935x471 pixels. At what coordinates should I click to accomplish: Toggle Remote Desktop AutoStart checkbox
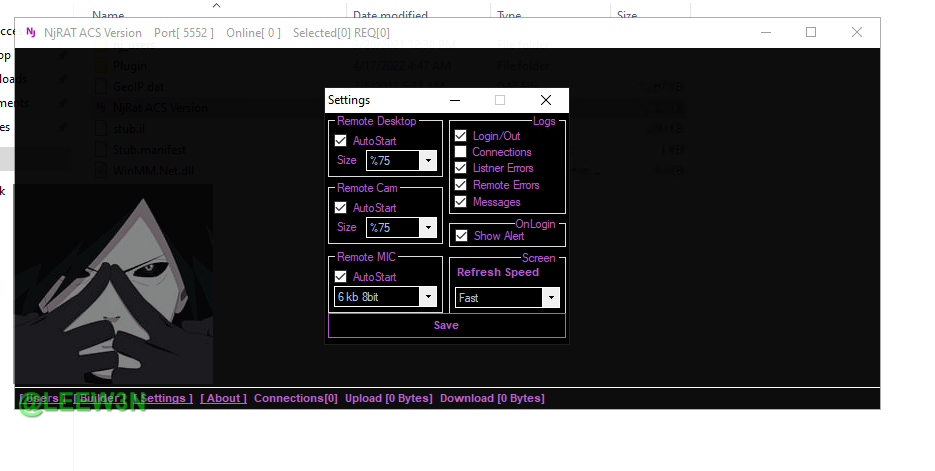coord(341,141)
